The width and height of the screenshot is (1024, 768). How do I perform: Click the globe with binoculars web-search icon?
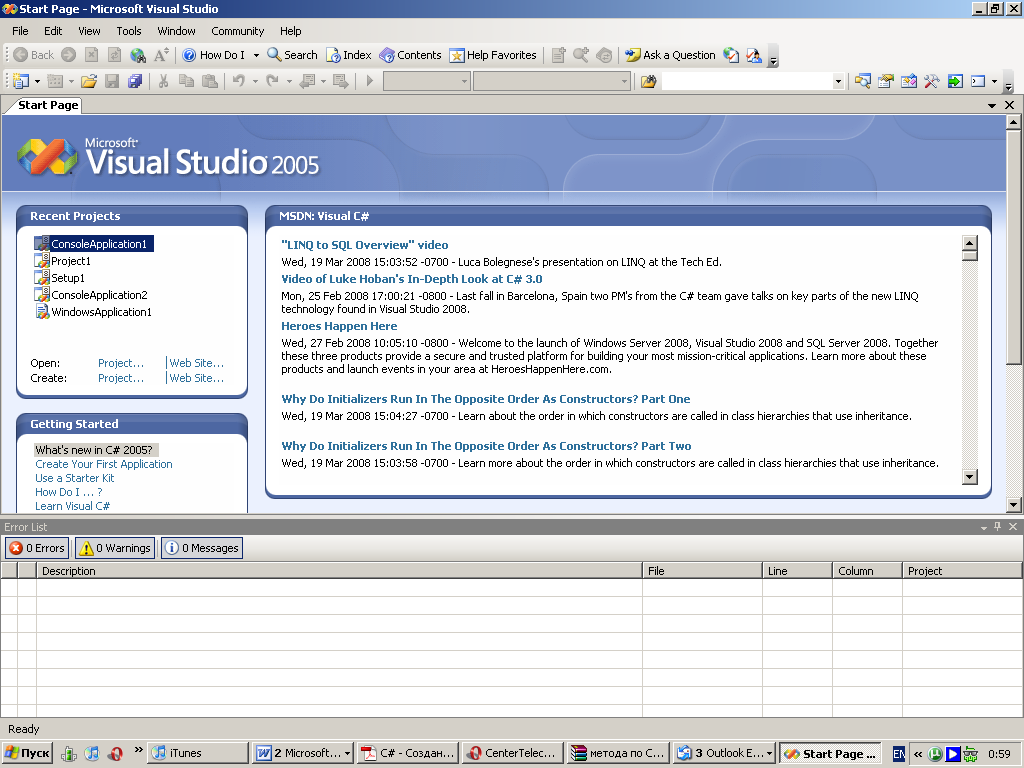(x=138, y=55)
